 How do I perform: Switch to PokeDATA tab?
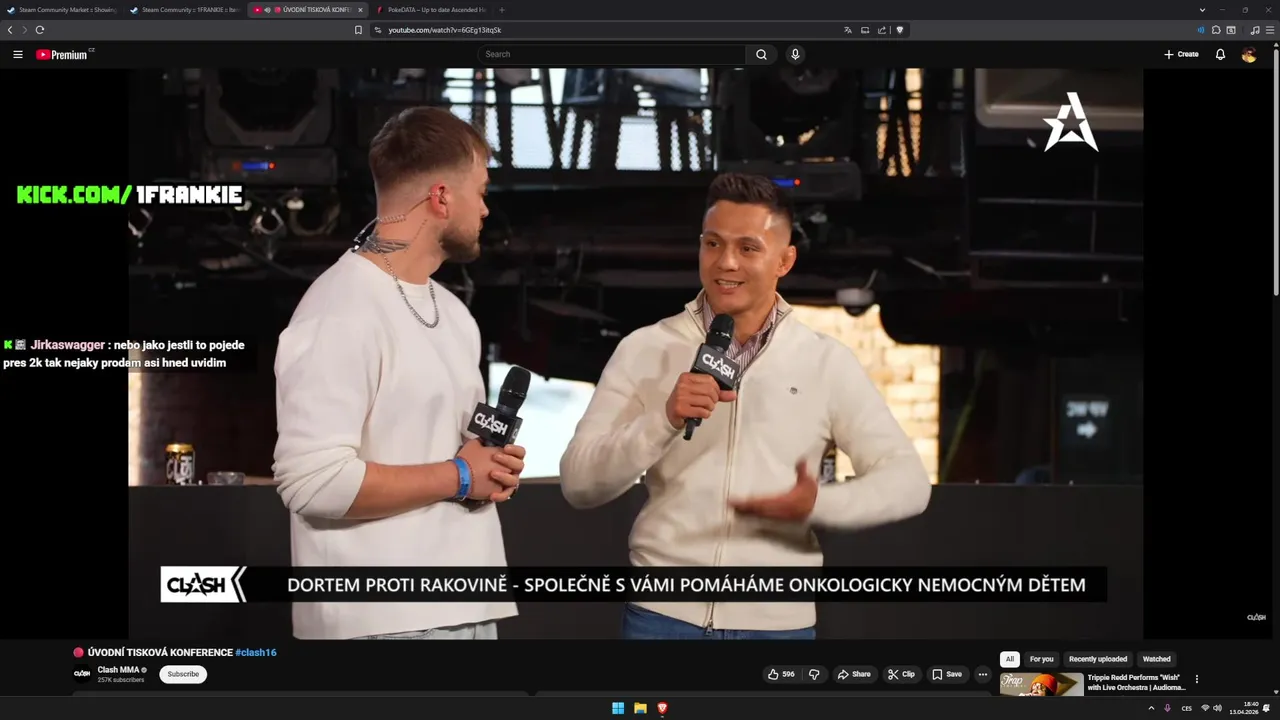pyautogui.click(x=430, y=10)
